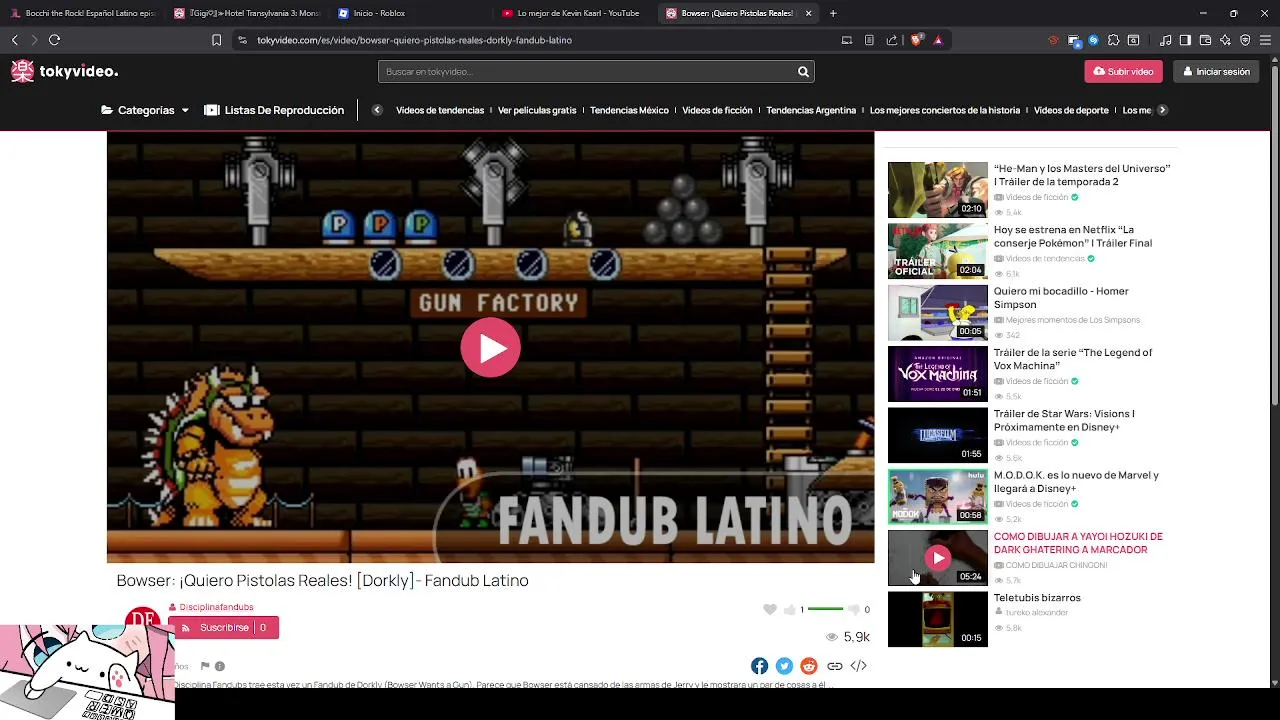Open embed code icon
Screen dimensions: 1280x720
(858, 666)
